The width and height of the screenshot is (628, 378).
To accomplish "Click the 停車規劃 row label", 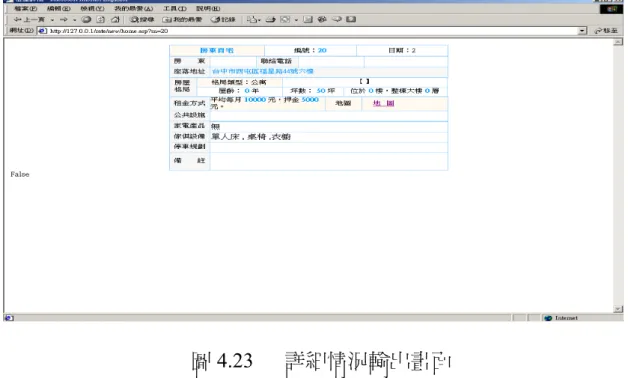I will point(189,147).
